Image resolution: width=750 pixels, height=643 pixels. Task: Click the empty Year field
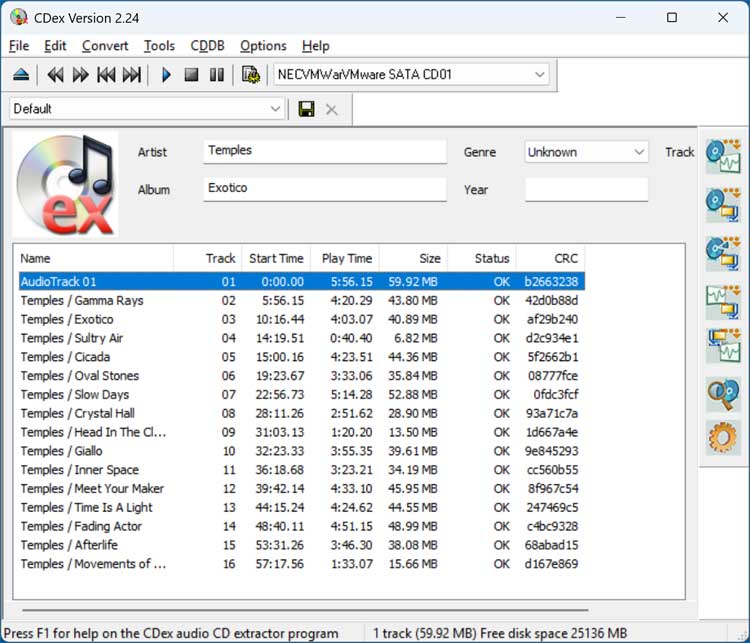pyautogui.click(x=586, y=189)
